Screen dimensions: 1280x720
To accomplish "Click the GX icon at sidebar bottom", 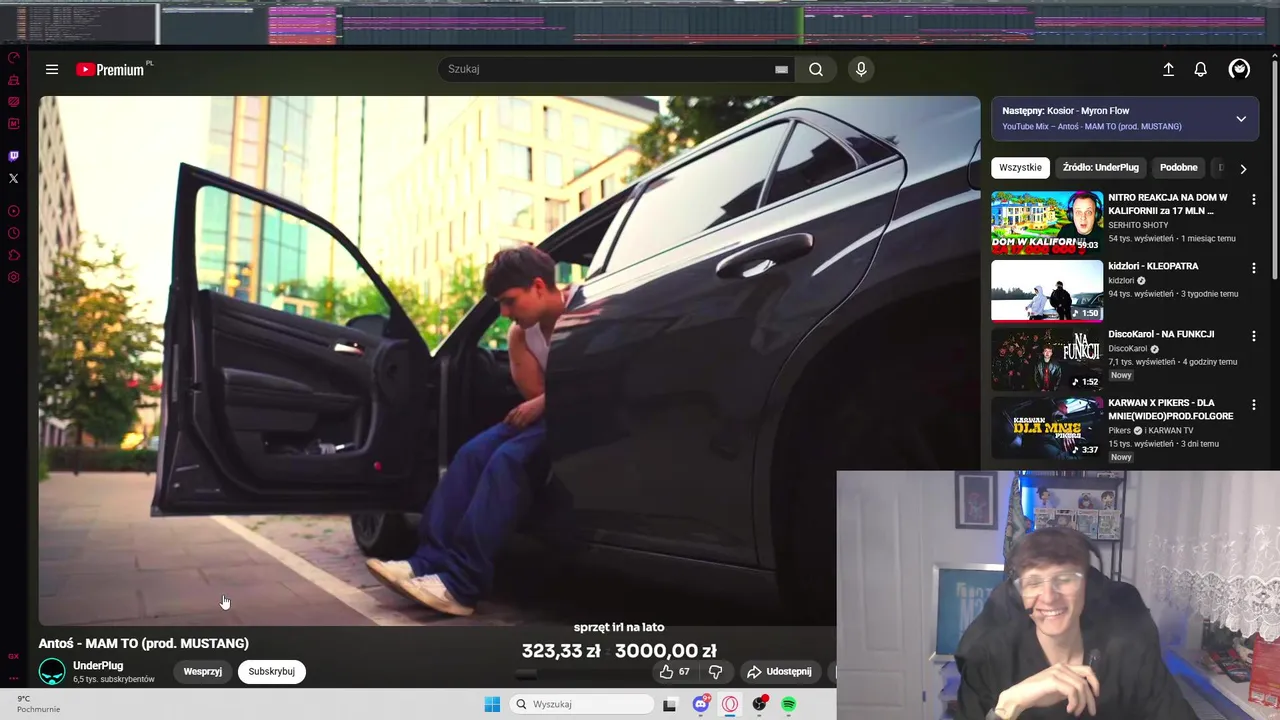I will [14, 656].
